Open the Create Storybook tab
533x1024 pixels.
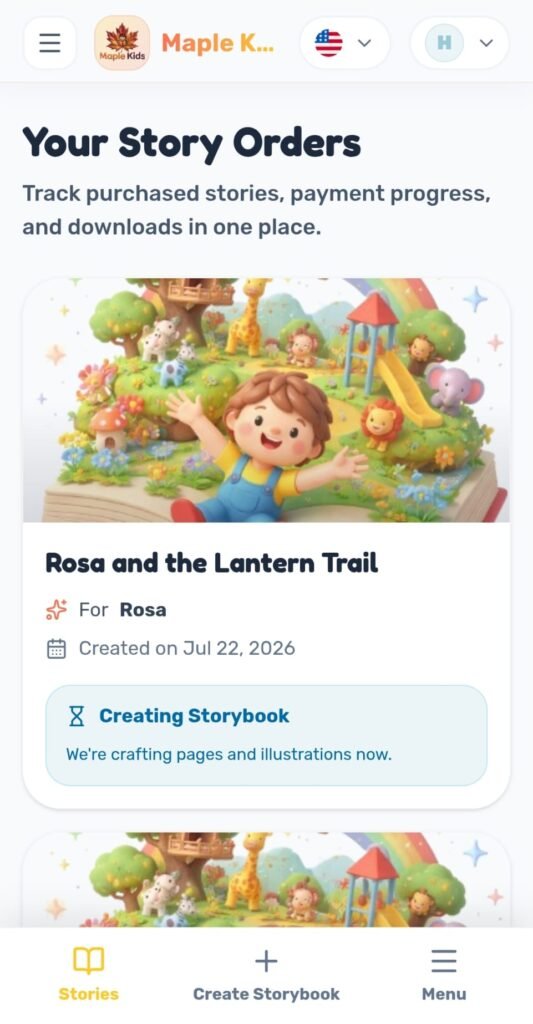click(266, 975)
